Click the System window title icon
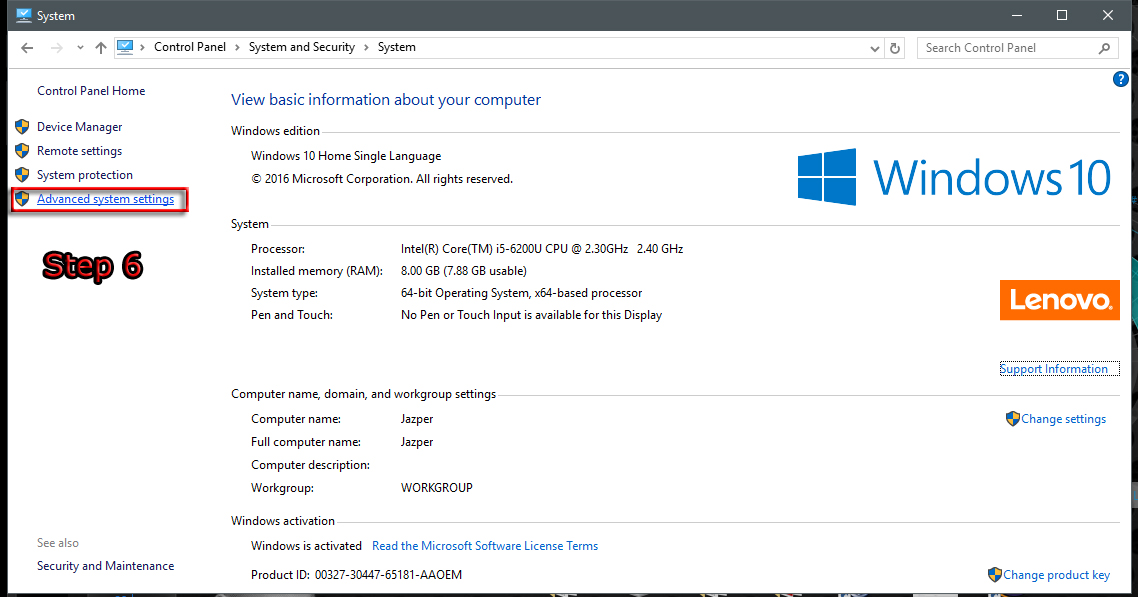The image size is (1138, 597). (24, 15)
